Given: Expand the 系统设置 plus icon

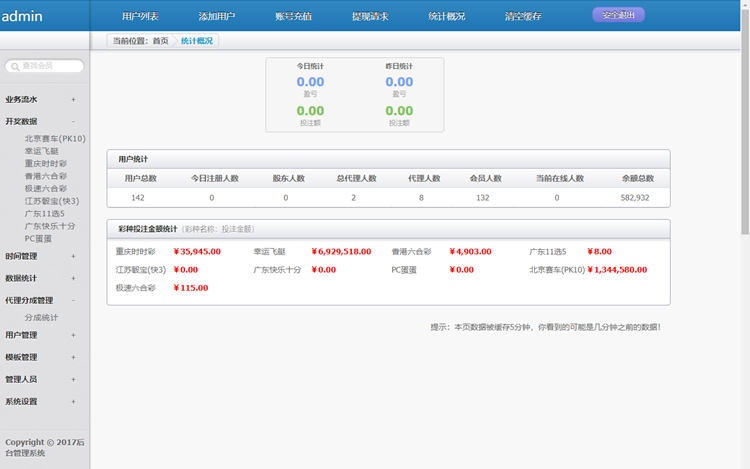Looking at the screenshot, I should click(73, 401).
